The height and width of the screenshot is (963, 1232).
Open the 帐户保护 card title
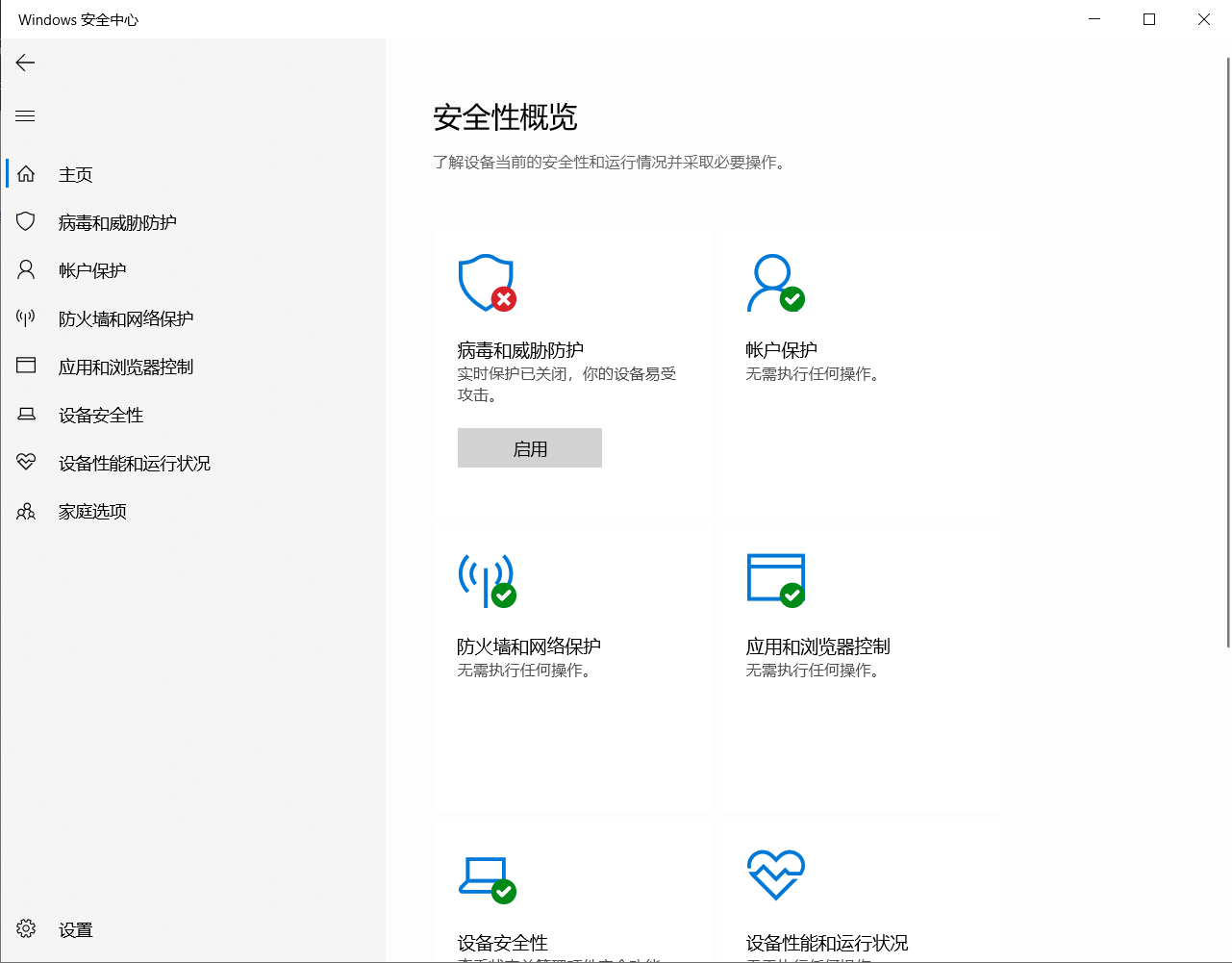pos(782,350)
